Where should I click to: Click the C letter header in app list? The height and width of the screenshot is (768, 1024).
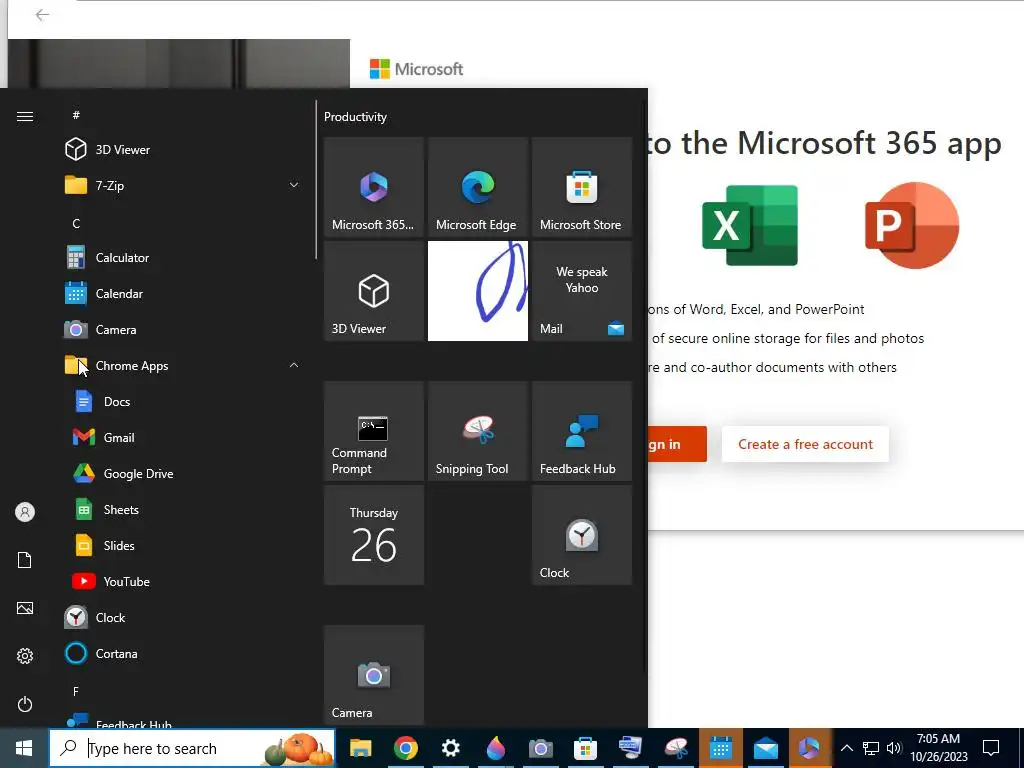coord(76,223)
